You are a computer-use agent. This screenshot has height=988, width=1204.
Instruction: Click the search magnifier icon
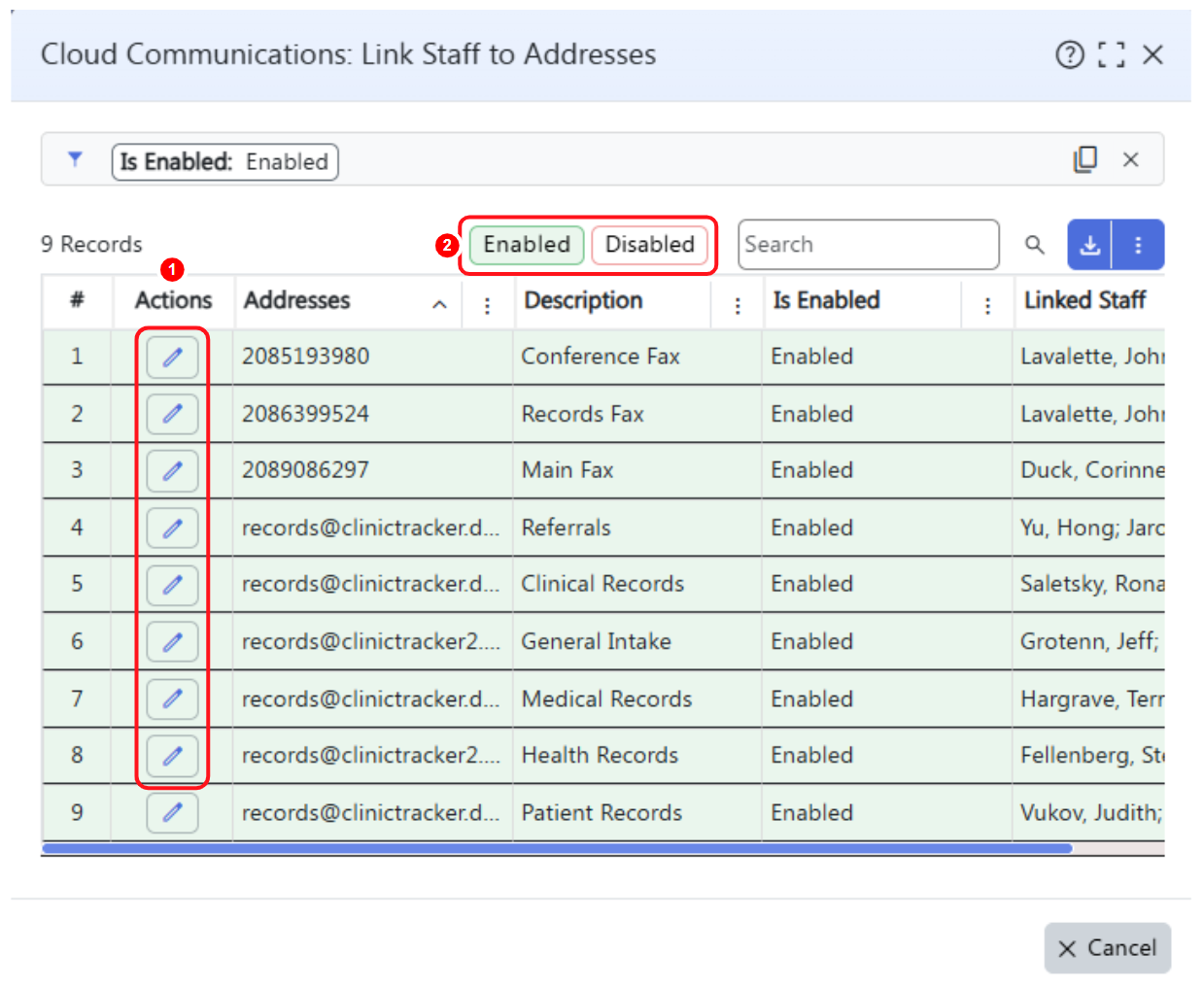point(1035,245)
